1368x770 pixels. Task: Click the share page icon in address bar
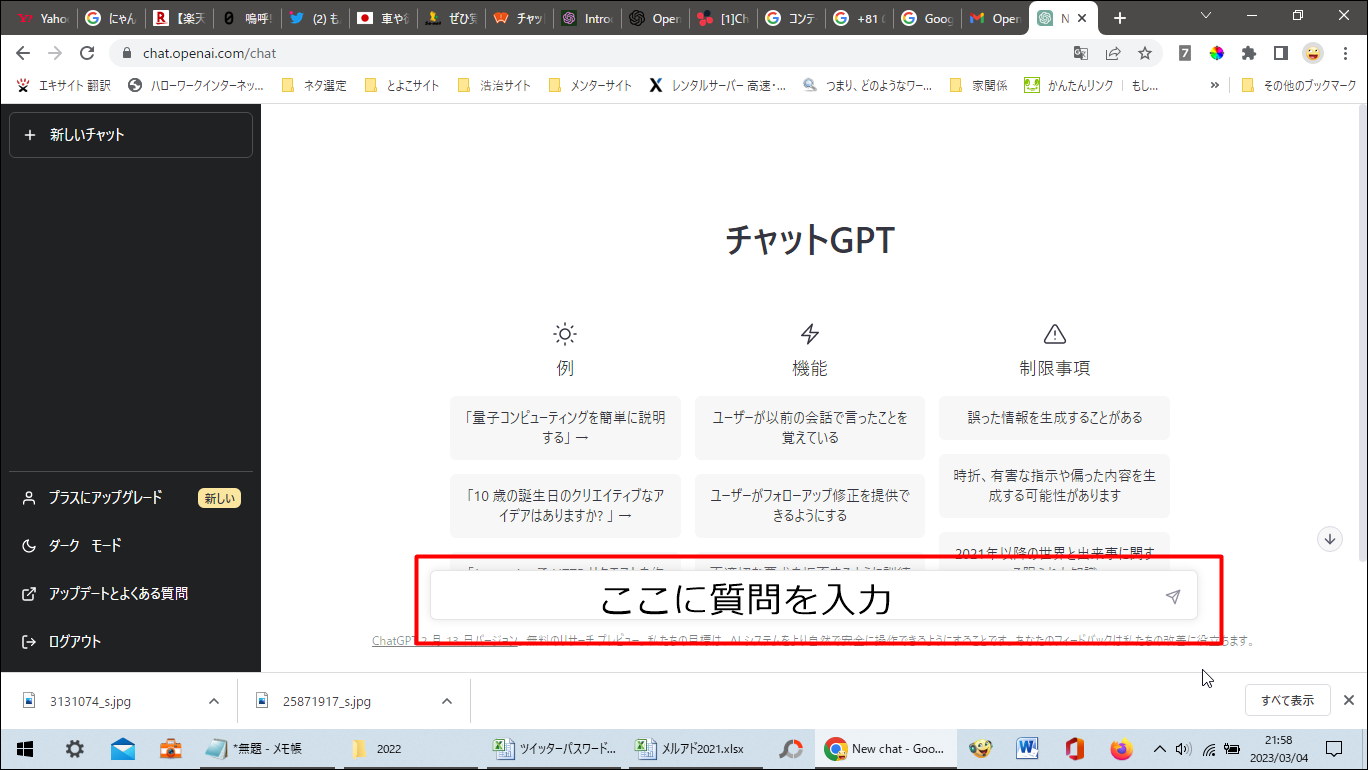(x=1113, y=53)
